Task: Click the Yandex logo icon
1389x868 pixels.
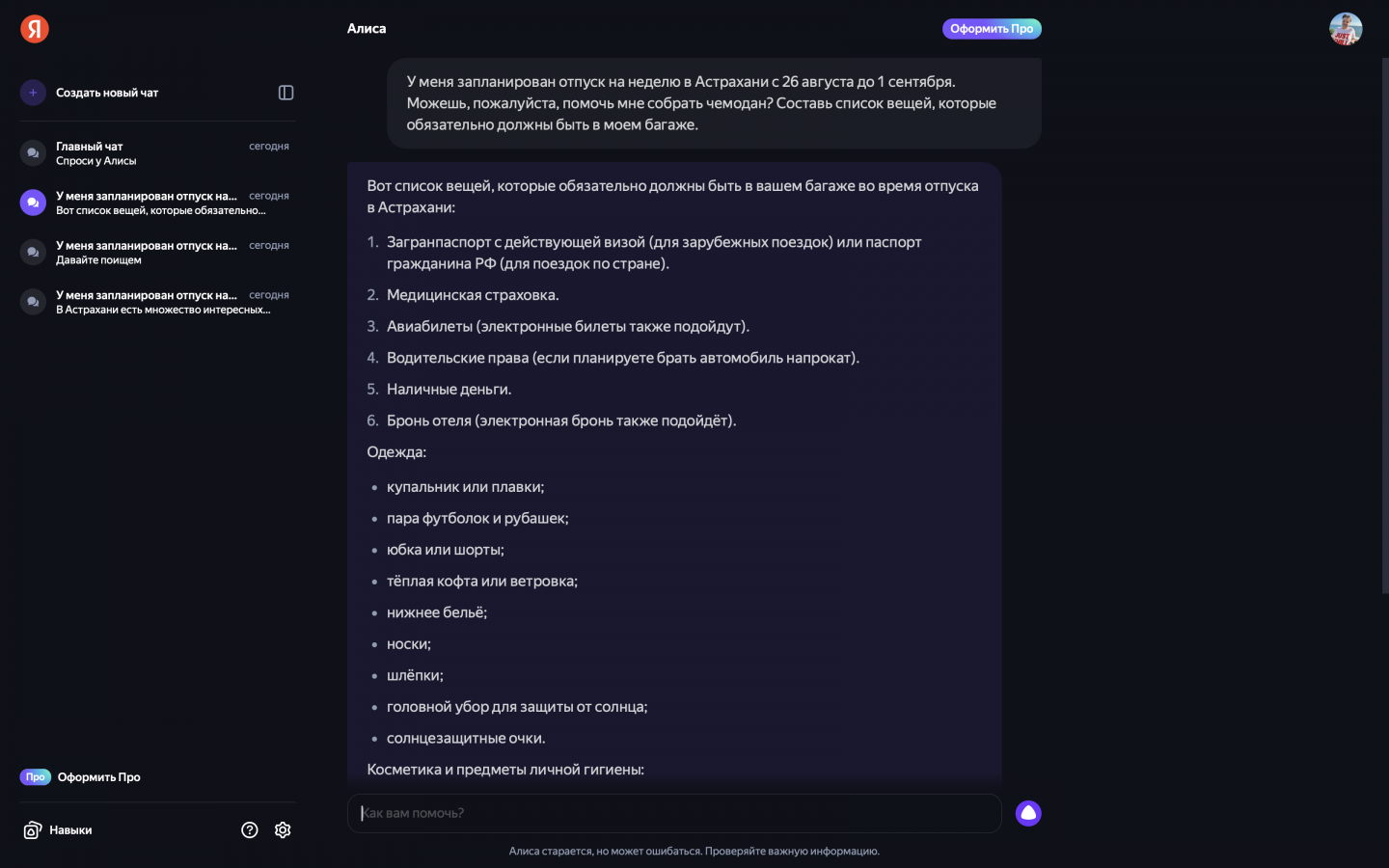Action: (35, 29)
